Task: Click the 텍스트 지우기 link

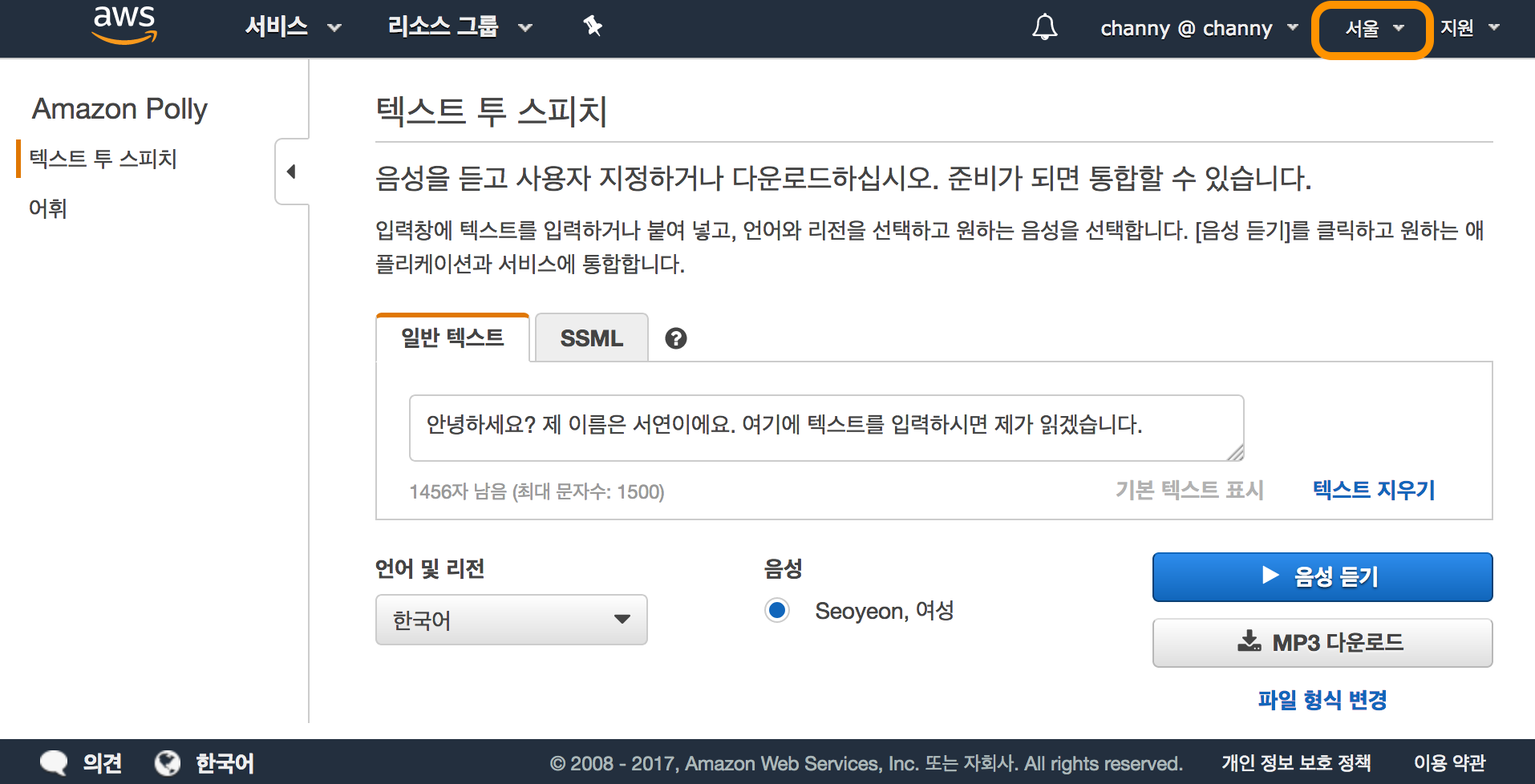Action: (1374, 490)
